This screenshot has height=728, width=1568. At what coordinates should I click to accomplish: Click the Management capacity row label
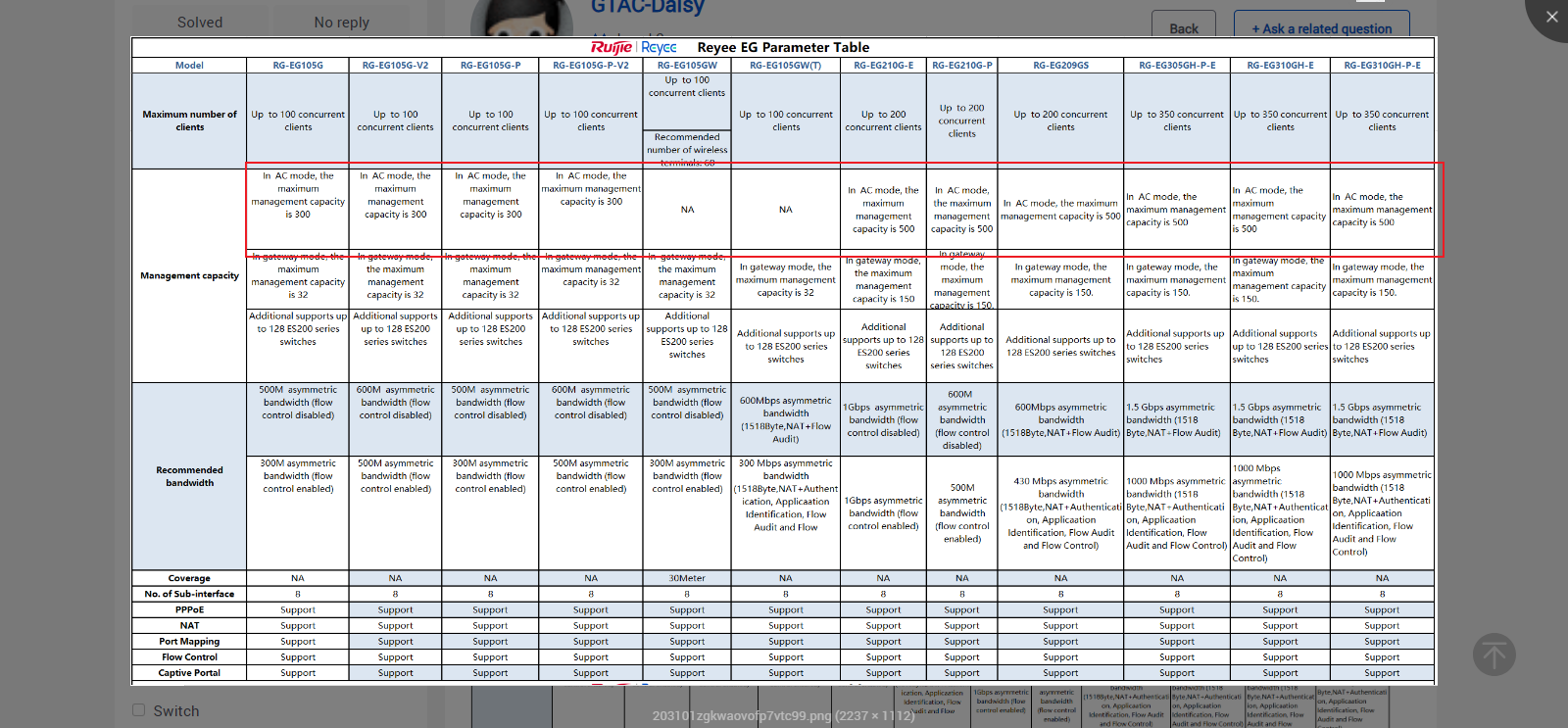(189, 275)
